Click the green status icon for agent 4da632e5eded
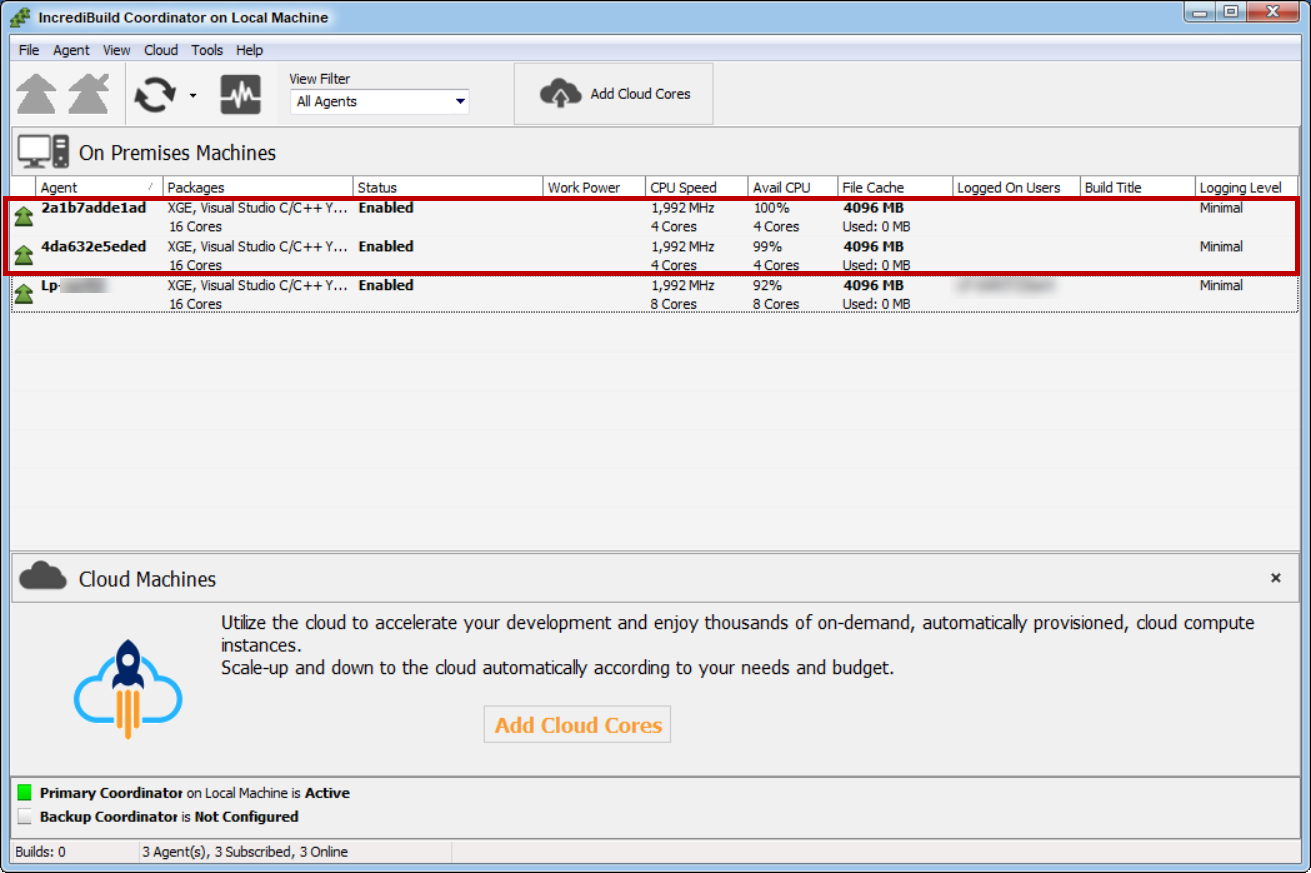 point(24,255)
